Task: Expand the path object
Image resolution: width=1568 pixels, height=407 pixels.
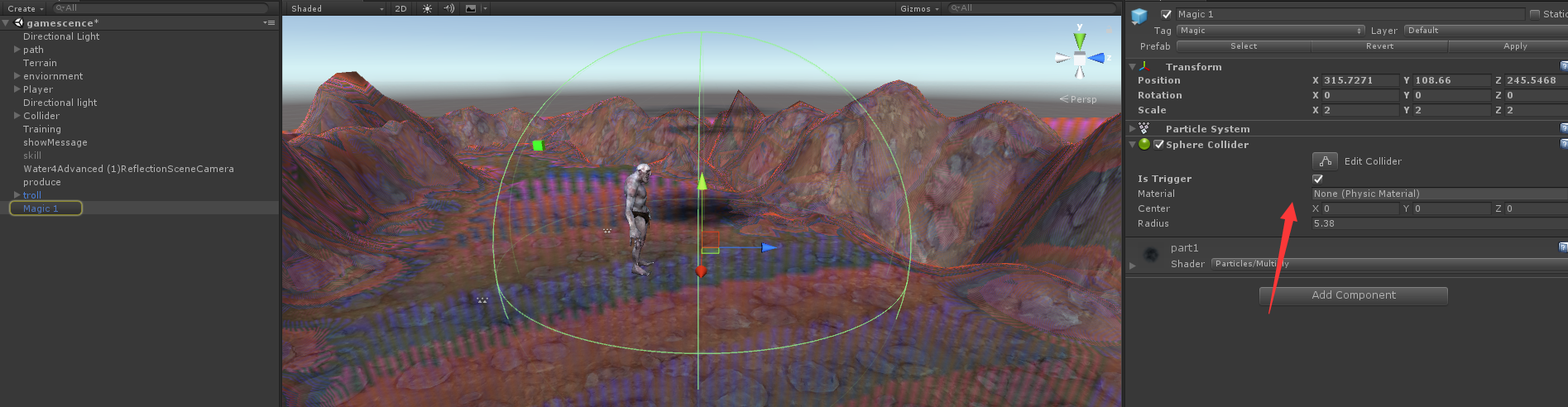Action: (17, 50)
